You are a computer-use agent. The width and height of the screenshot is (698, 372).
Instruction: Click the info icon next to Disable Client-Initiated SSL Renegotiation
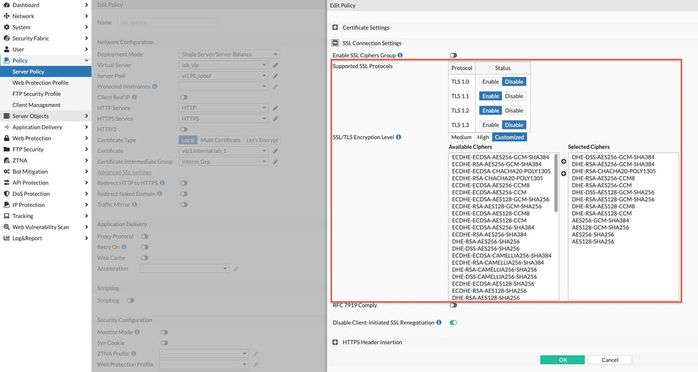click(439, 323)
